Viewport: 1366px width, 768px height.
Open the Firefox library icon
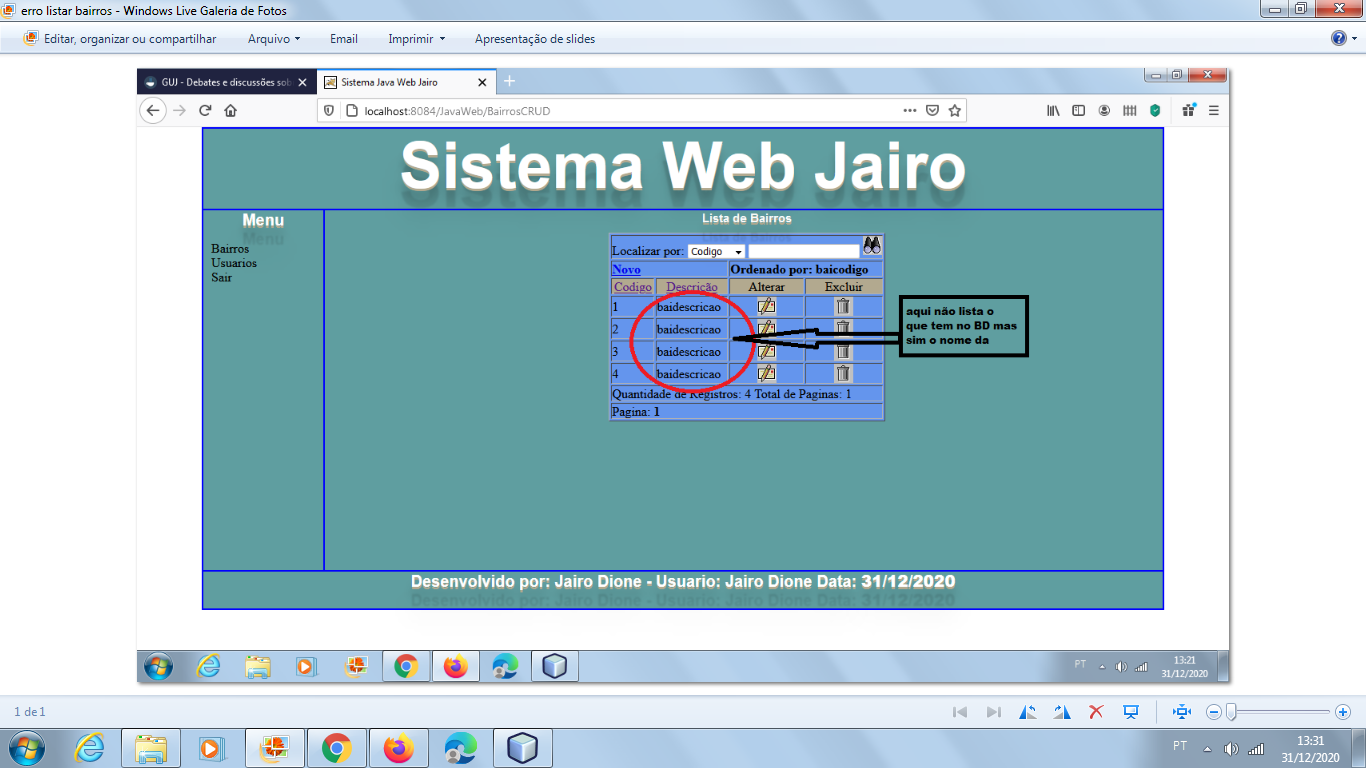[1053, 111]
